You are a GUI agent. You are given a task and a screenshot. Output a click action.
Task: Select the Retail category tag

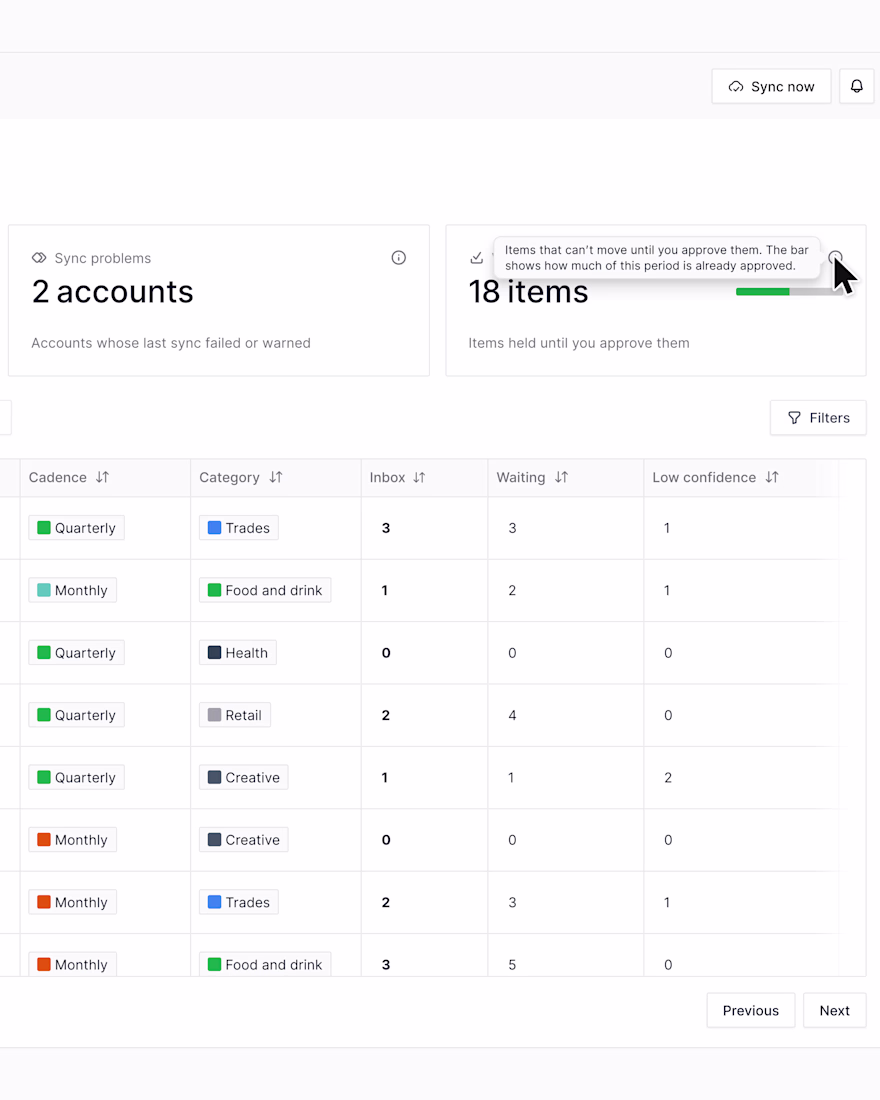tap(234, 715)
